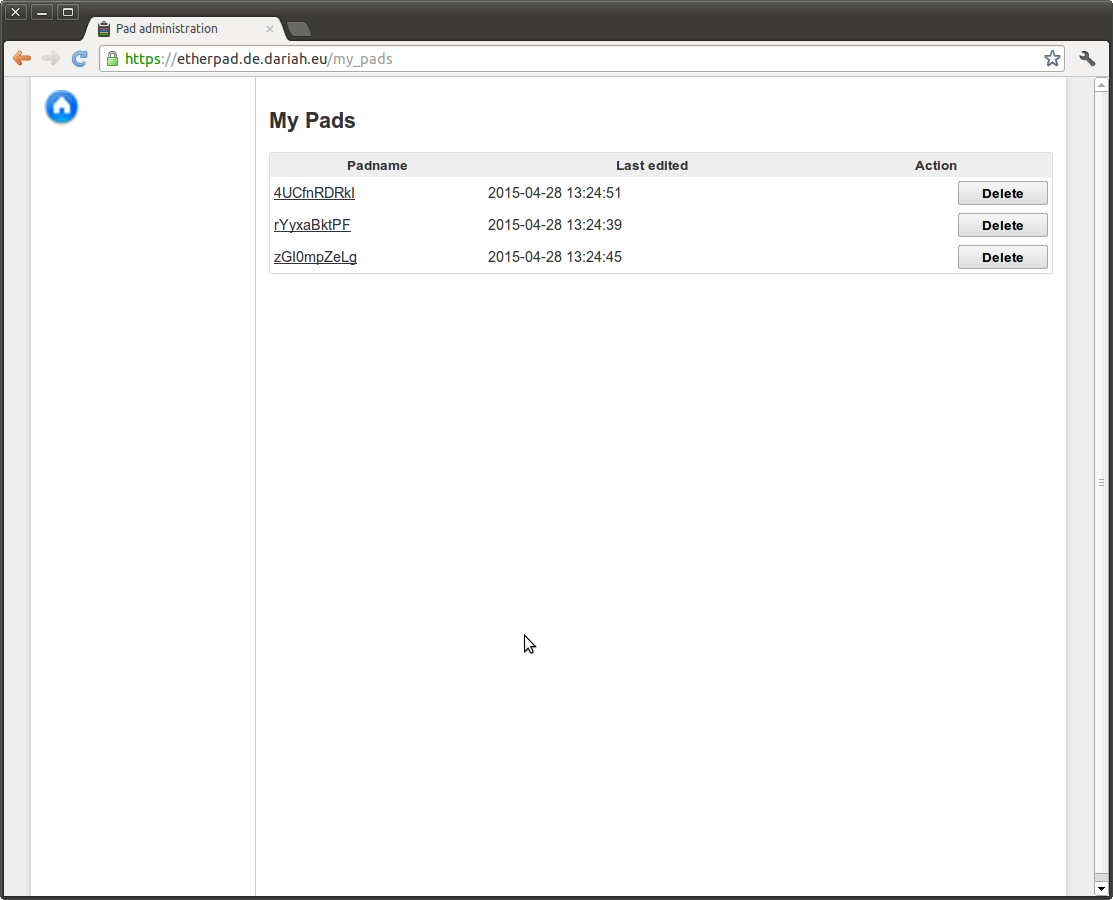1113x900 pixels.
Task: Open the rYyxaBktPF pad link
Action: pos(312,225)
